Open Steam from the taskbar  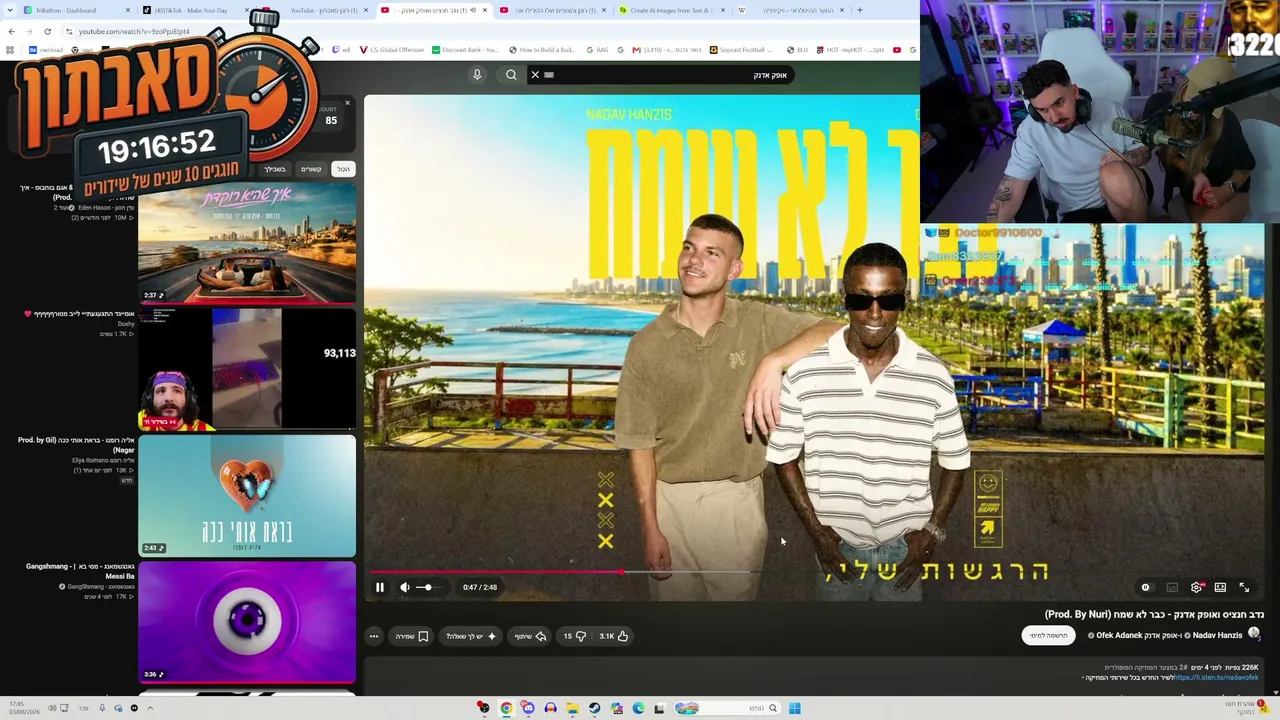coord(594,708)
